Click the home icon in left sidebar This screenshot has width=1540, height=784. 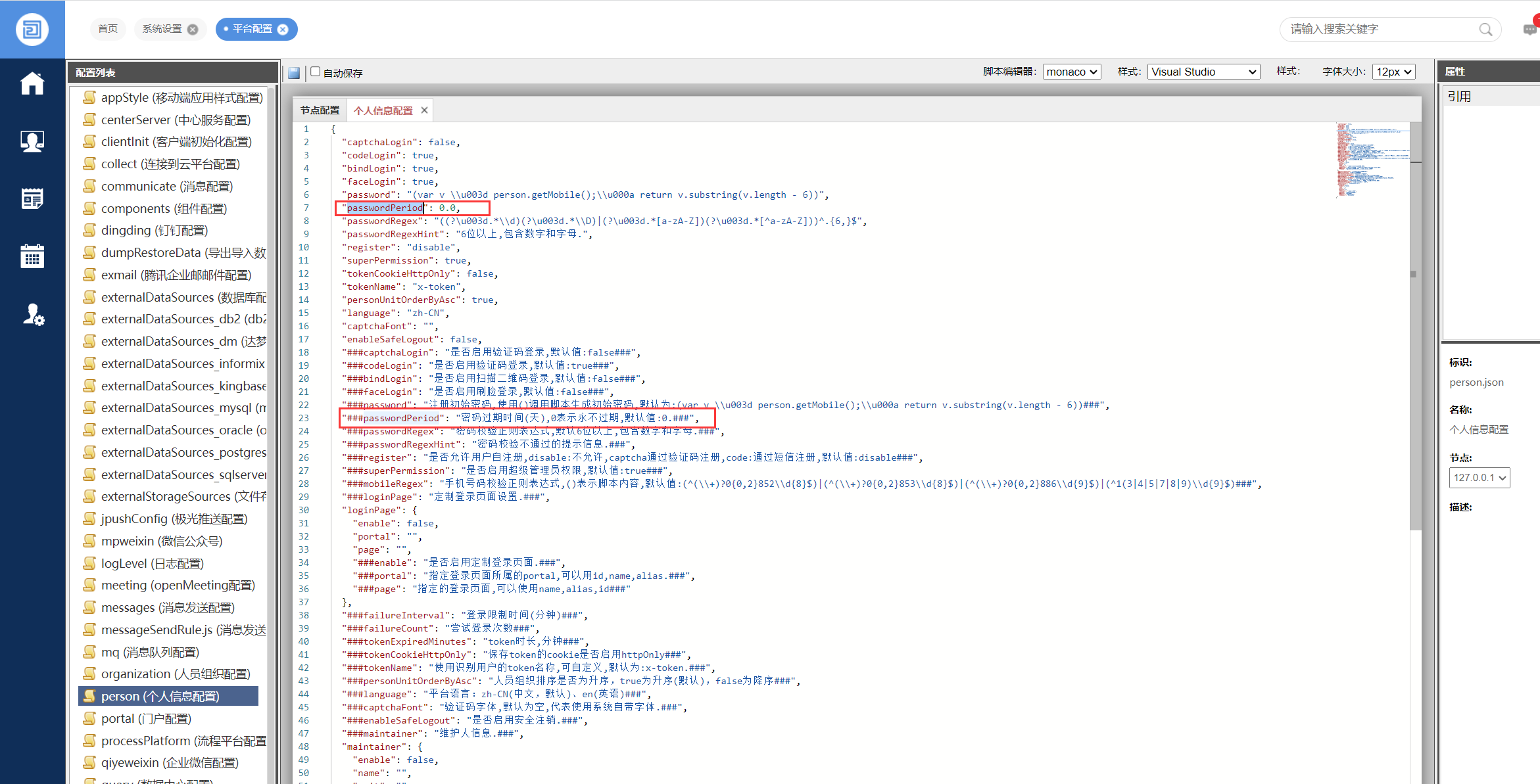point(32,83)
